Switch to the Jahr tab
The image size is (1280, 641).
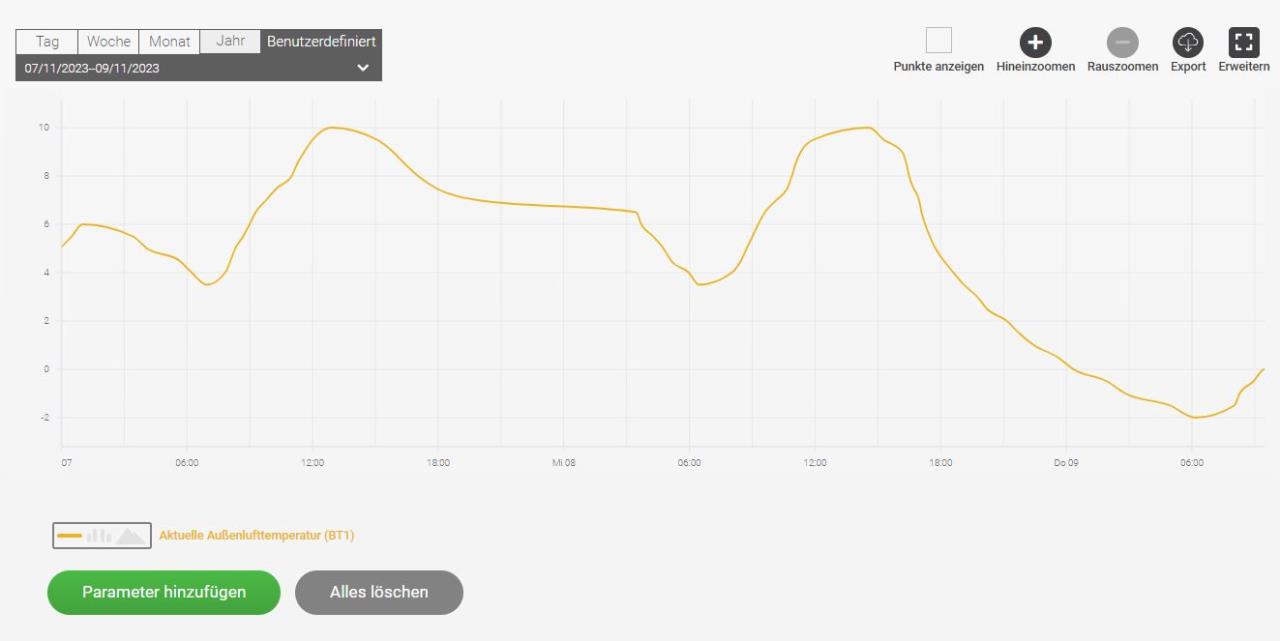tap(230, 42)
